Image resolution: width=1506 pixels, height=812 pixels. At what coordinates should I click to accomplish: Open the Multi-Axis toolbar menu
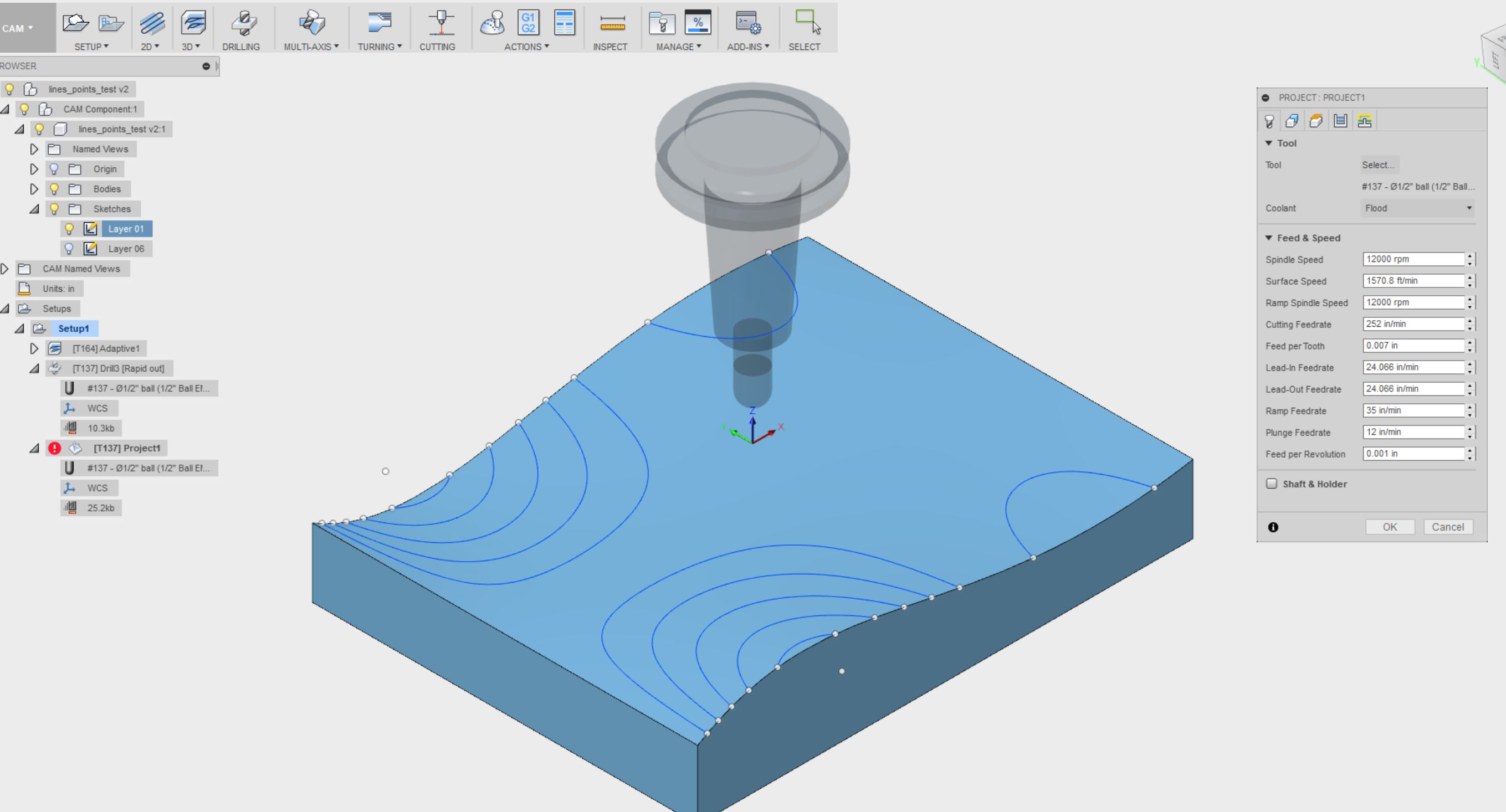pyautogui.click(x=311, y=46)
